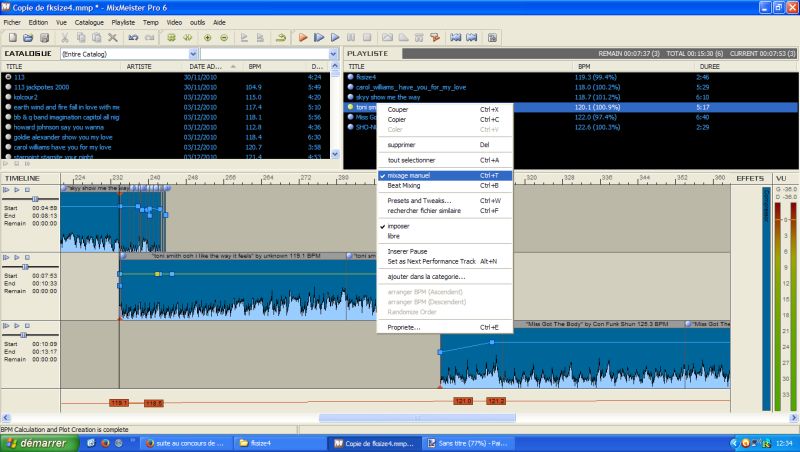Switch to 'Sans titre' Paint taskbar item
Screen dimensions: 800x452
(468, 443)
